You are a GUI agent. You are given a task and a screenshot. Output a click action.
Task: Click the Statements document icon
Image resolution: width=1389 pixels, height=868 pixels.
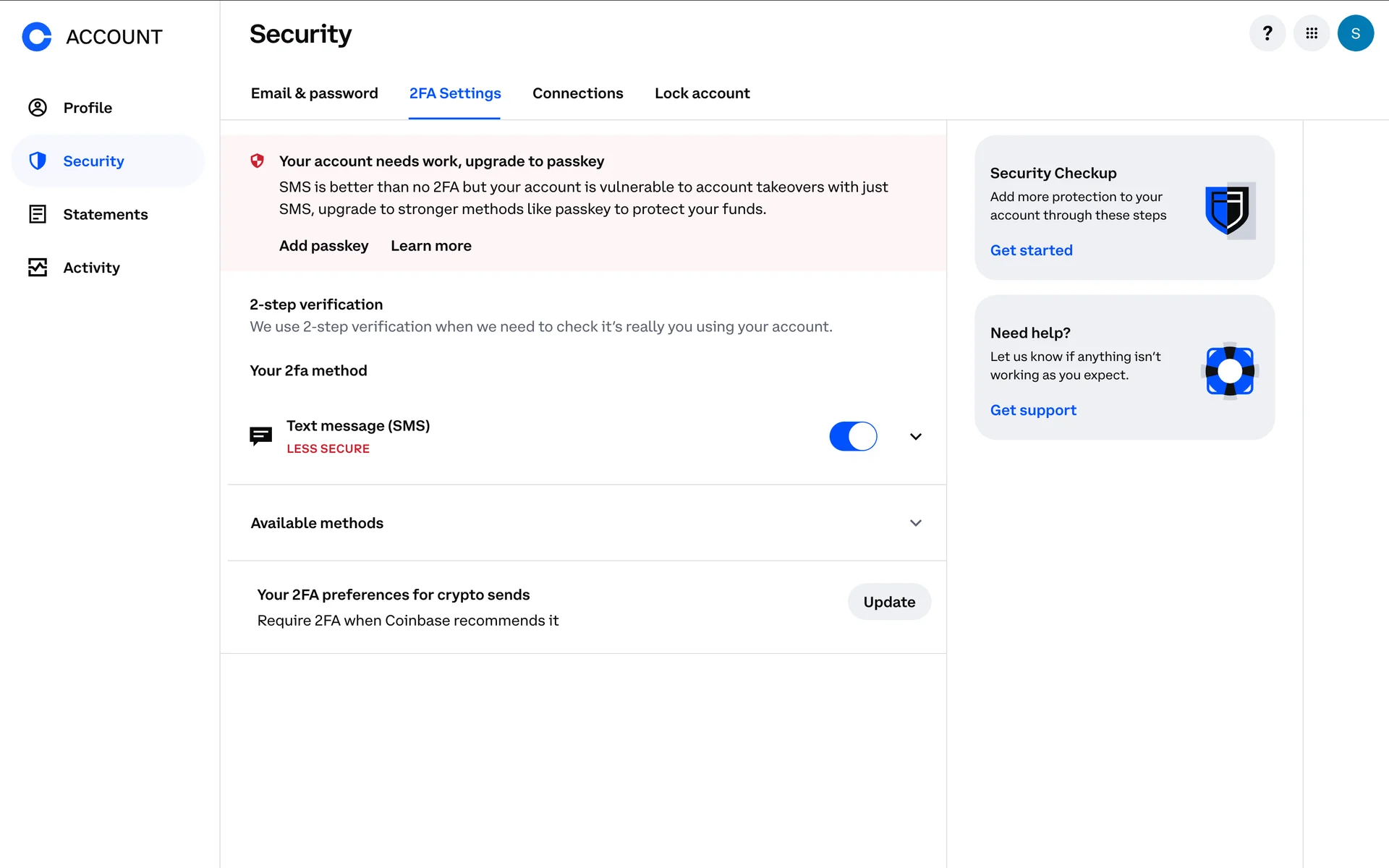pyautogui.click(x=38, y=214)
